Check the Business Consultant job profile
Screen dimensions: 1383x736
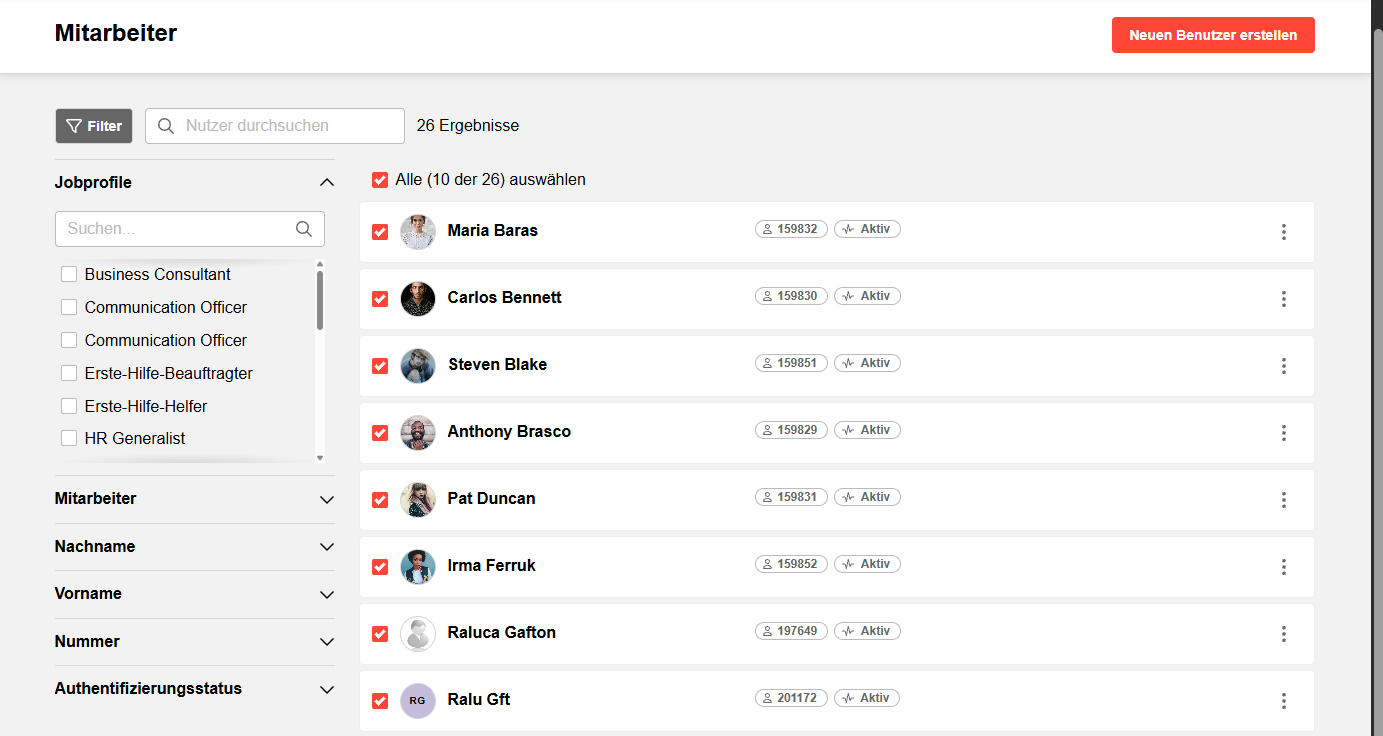tap(69, 274)
